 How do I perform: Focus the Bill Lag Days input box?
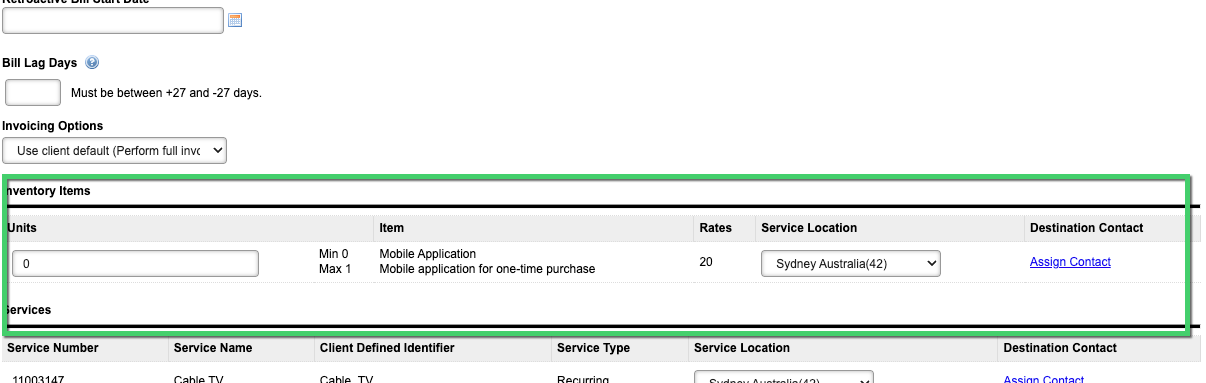coord(33,92)
